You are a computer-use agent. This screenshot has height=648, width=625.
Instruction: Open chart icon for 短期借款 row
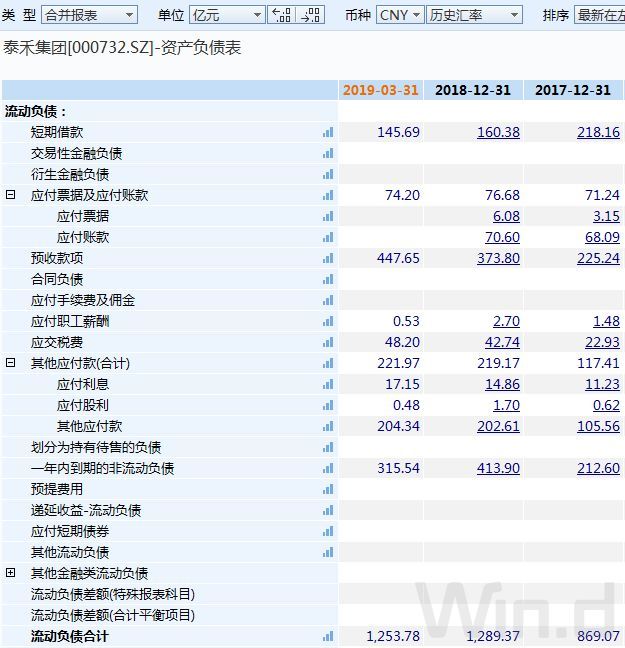click(328, 133)
